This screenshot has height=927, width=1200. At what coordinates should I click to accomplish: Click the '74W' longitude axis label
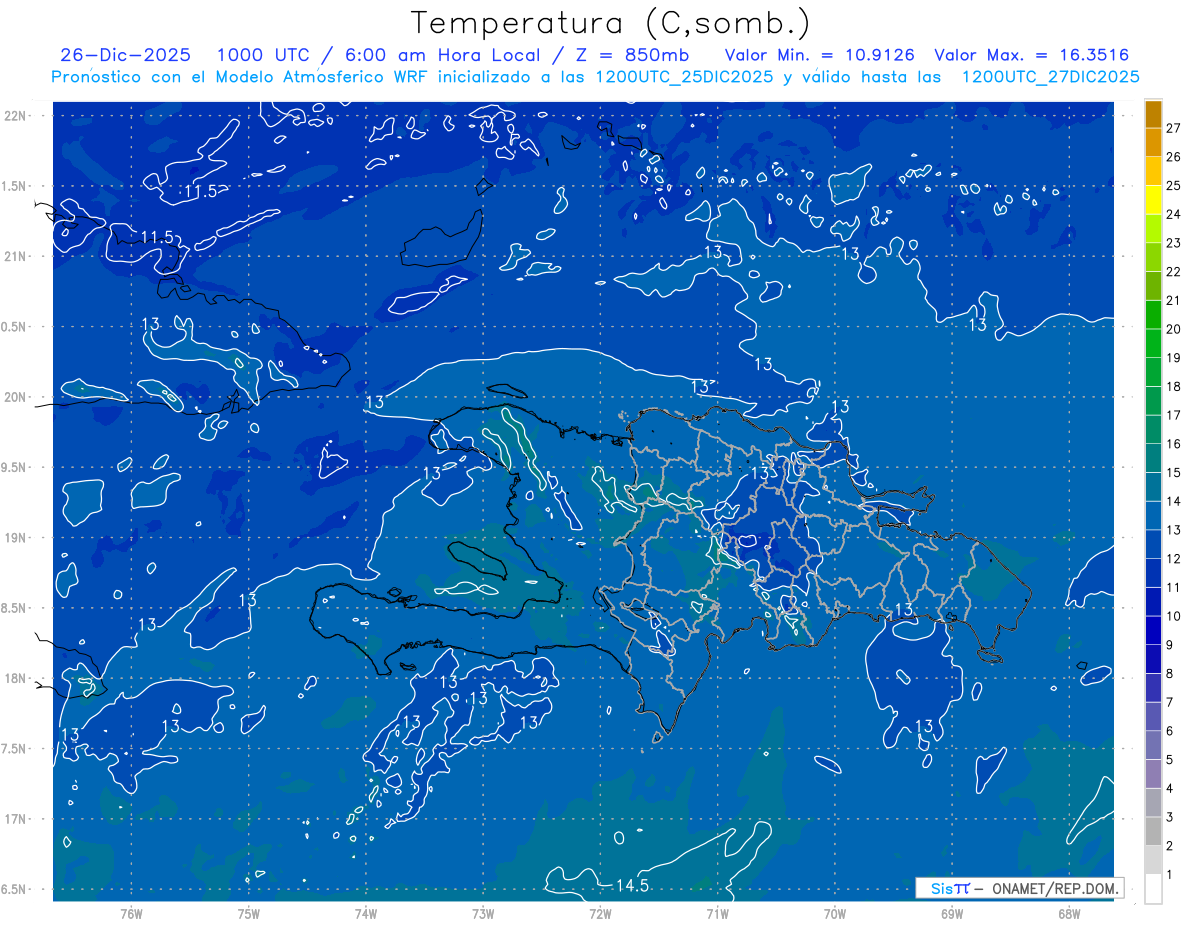coord(366,914)
